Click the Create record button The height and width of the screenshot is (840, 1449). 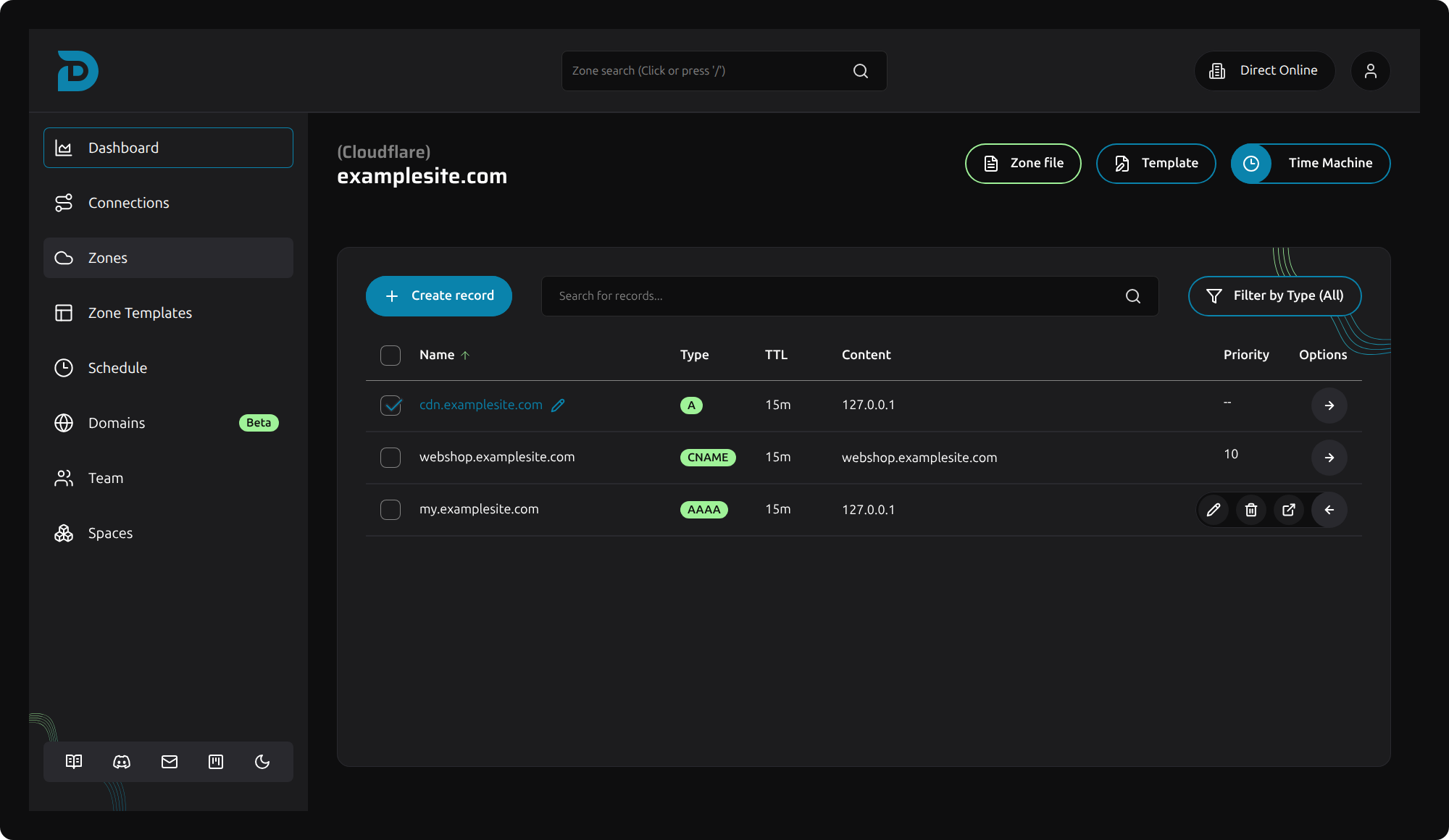(439, 296)
